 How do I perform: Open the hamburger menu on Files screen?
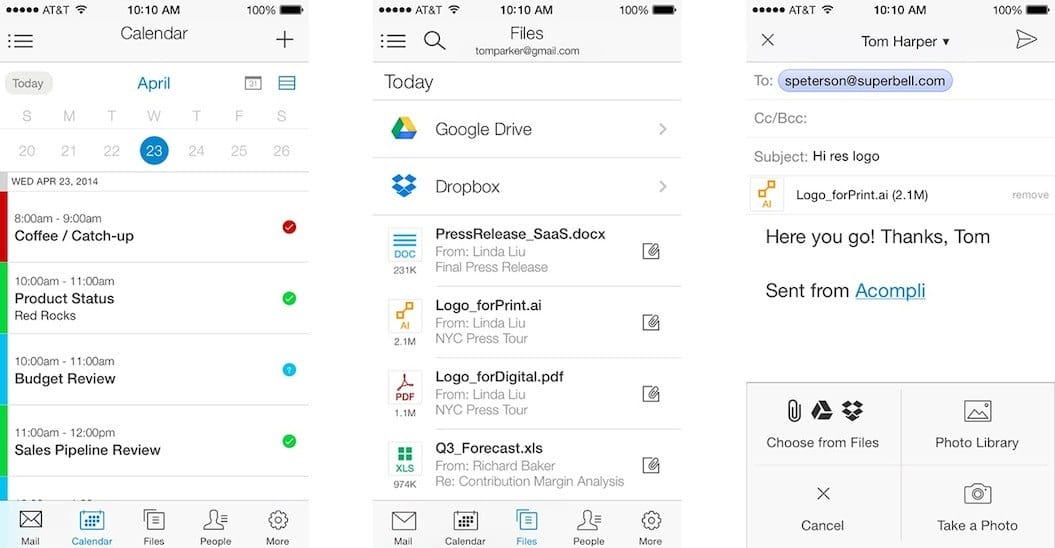click(393, 41)
